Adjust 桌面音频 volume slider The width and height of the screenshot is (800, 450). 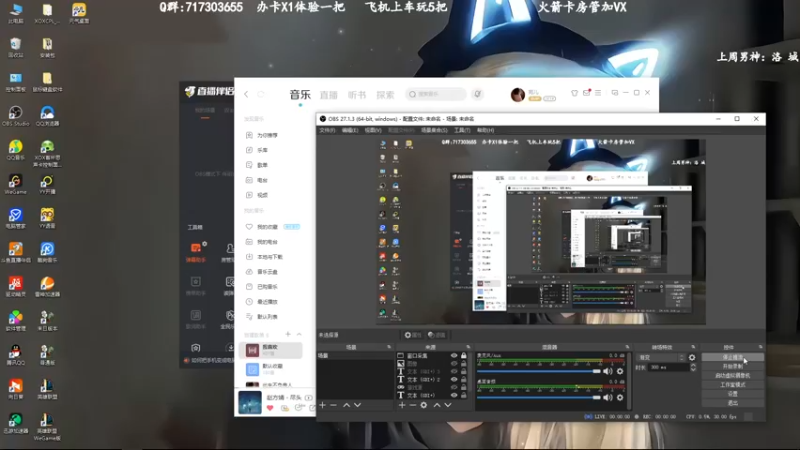pos(539,397)
